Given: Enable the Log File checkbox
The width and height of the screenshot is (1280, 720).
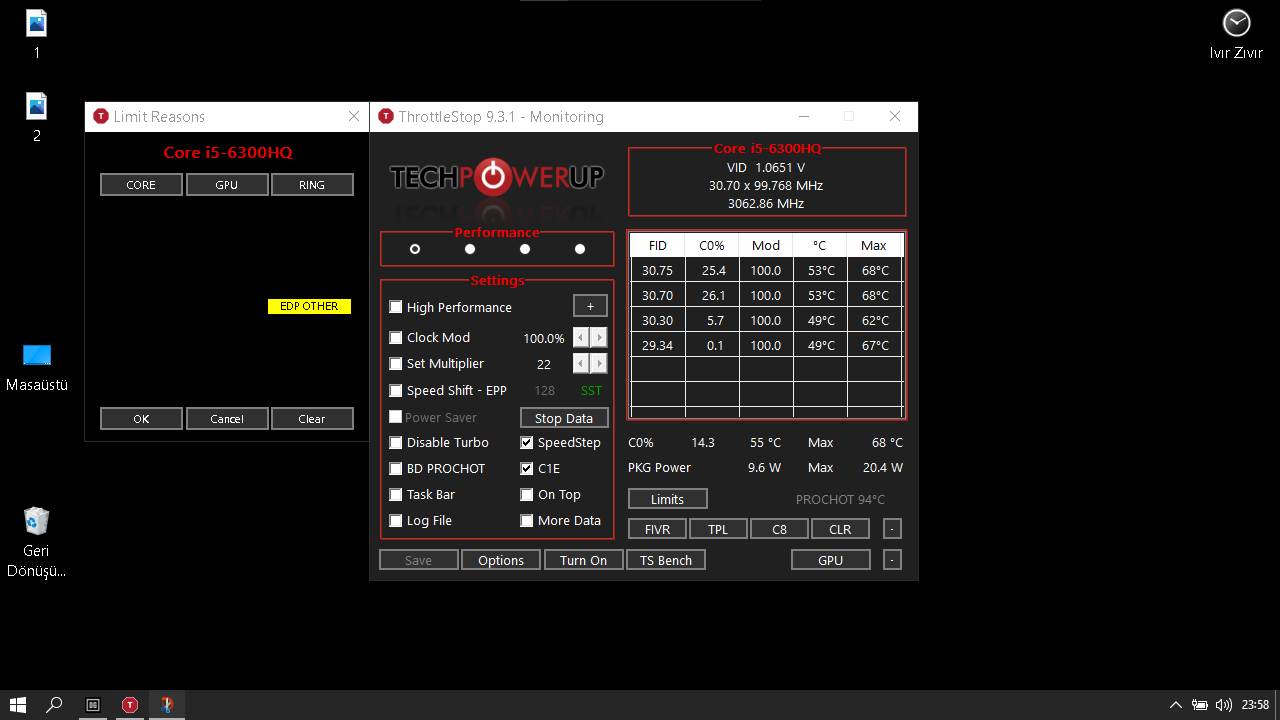Looking at the screenshot, I should [x=396, y=520].
